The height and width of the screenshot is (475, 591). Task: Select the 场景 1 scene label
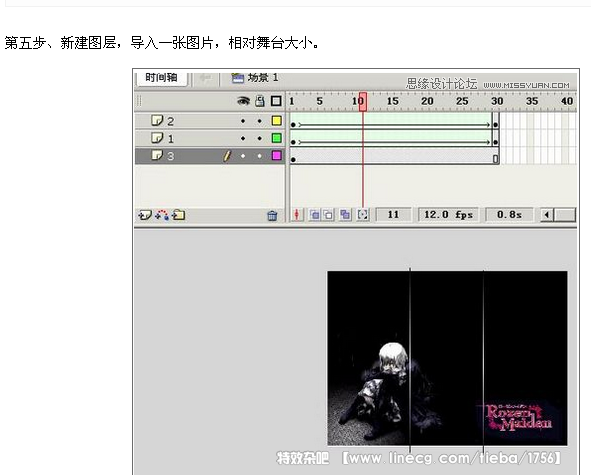[x=263, y=78]
